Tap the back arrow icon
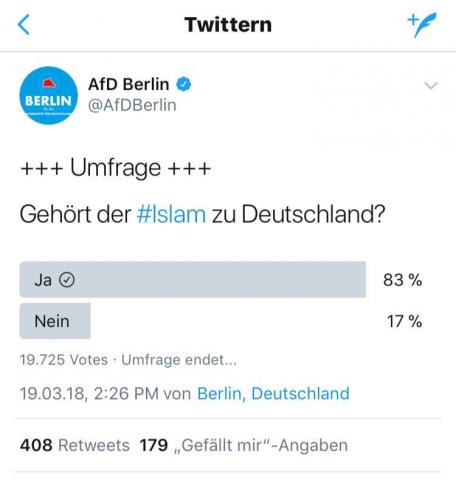Image resolution: width=456 pixels, height=480 pixels. (x=24, y=24)
